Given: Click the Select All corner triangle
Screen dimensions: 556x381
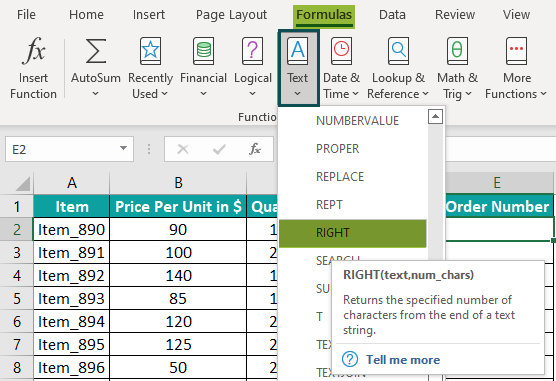Looking at the screenshot, I should click(23, 184).
